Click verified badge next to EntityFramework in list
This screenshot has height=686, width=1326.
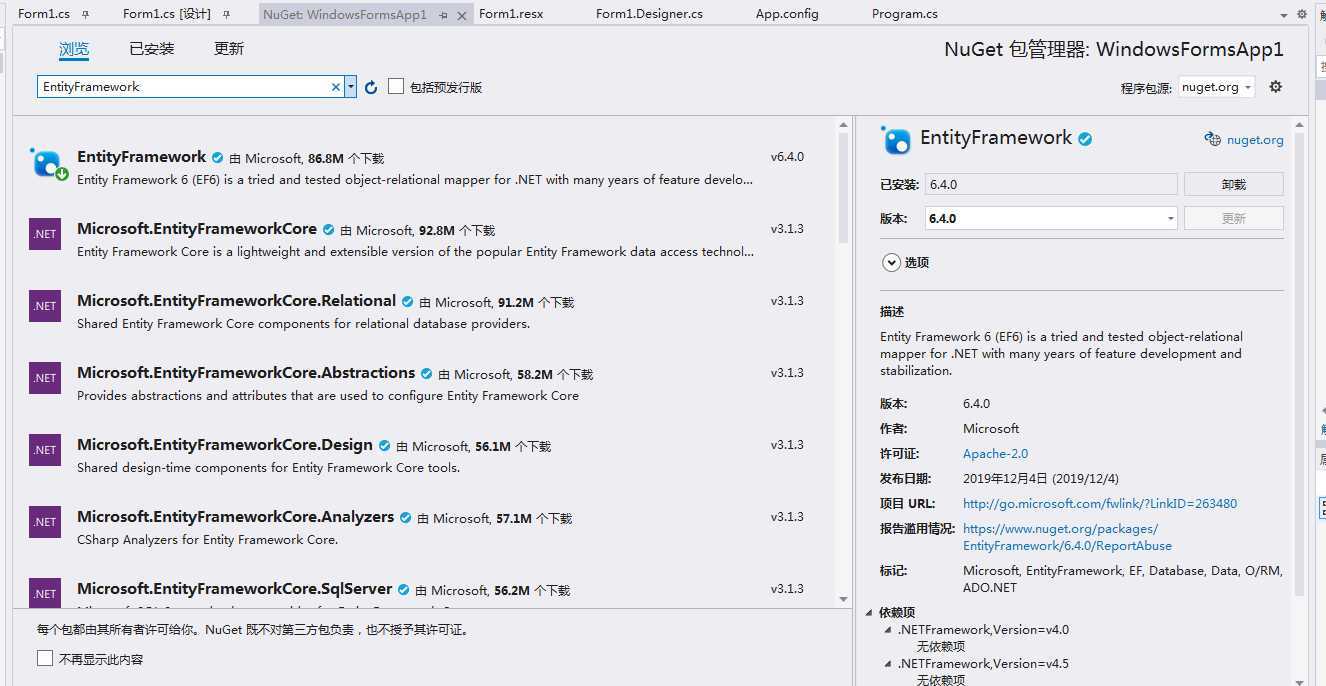217,158
